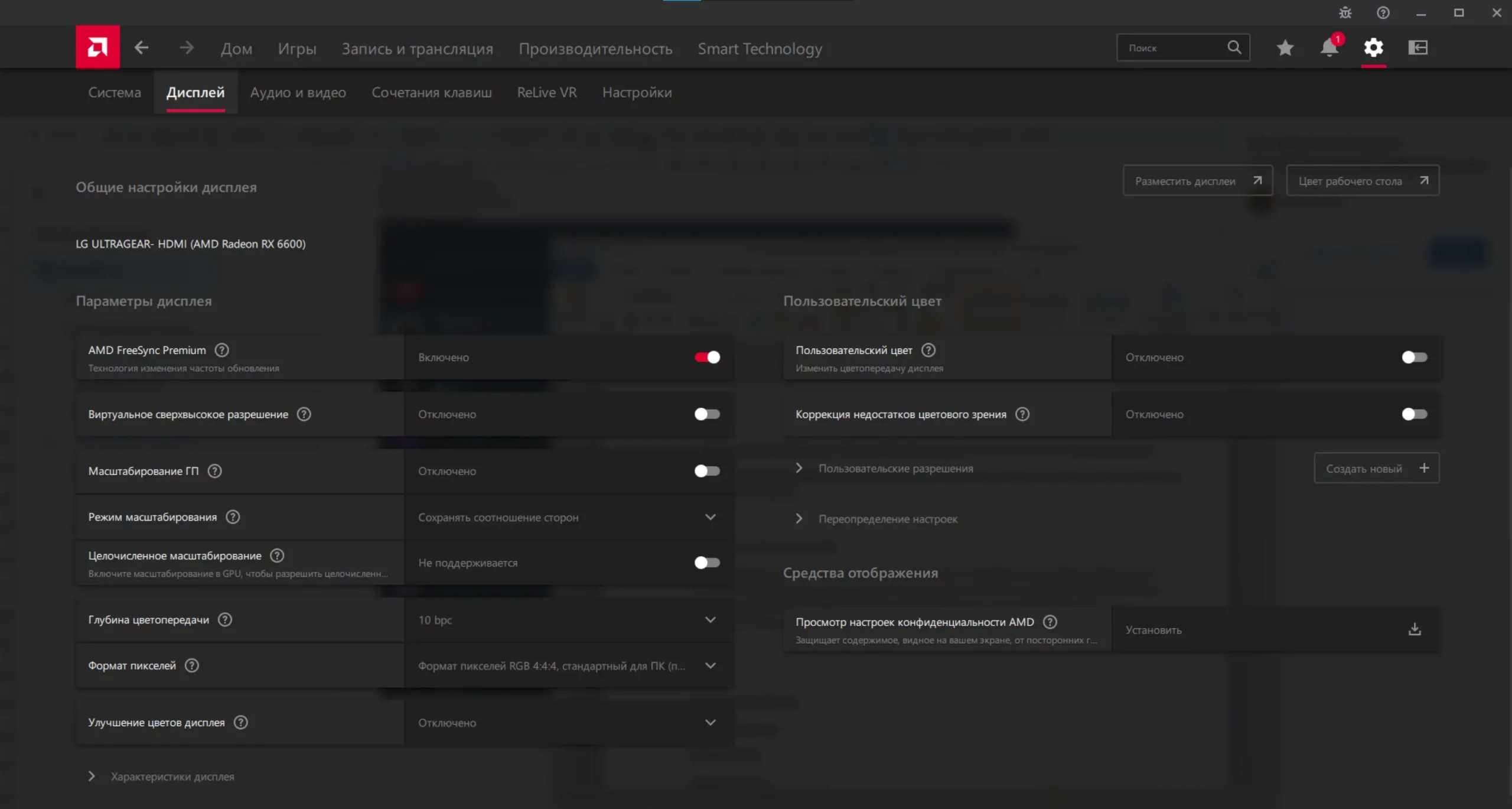Open the favorites star icon
The height and width of the screenshot is (809, 1512).
pyautogui.click(x=1285, y=47)
